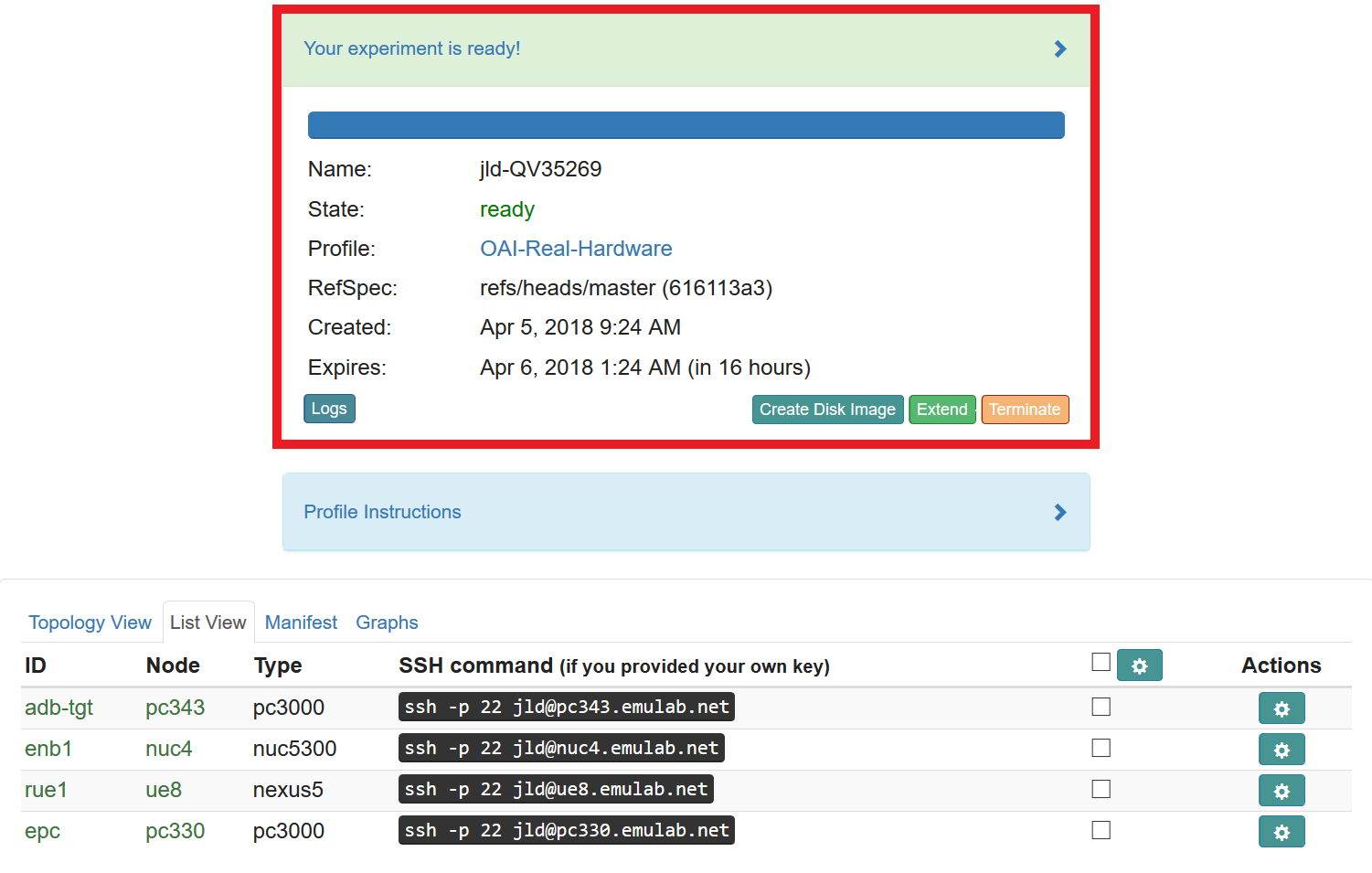
Task: Click the Node column header
Action: pyautogui.click(x=173, y=665)
